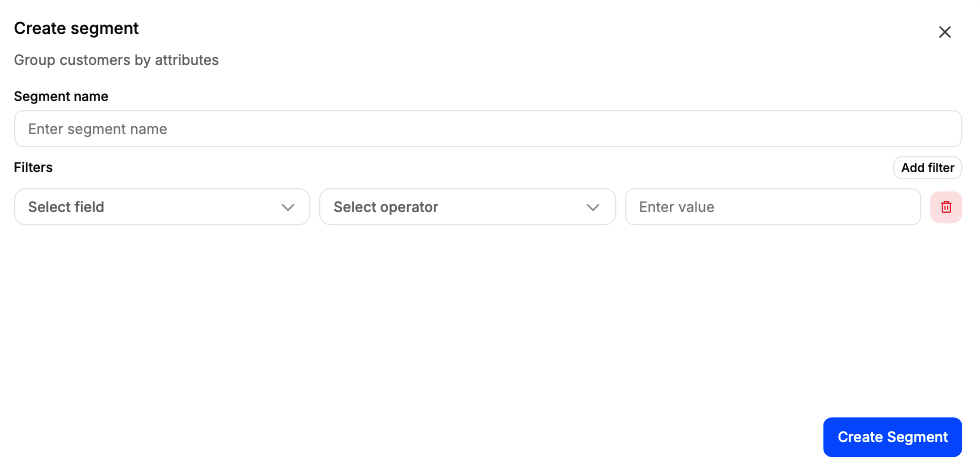The height and width of the screenshot is (473, 978).
Task: Choose a field via Select field combo box
Action: [x=162, y=207]
